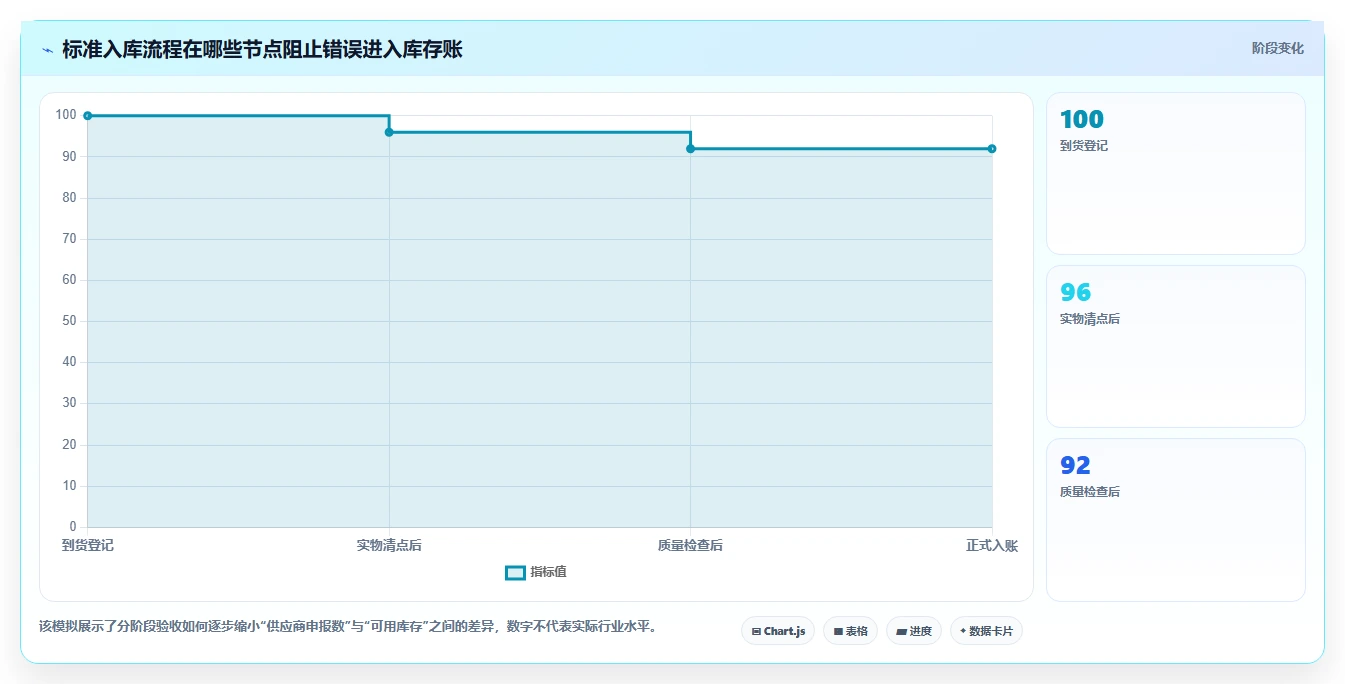The width and height of the screenshot is (1345, 684).
Task: Click the page title 标准入库流程在哪些节点阻止错误进入库存账
Action: pyautogui.click(x=262, y=49)
